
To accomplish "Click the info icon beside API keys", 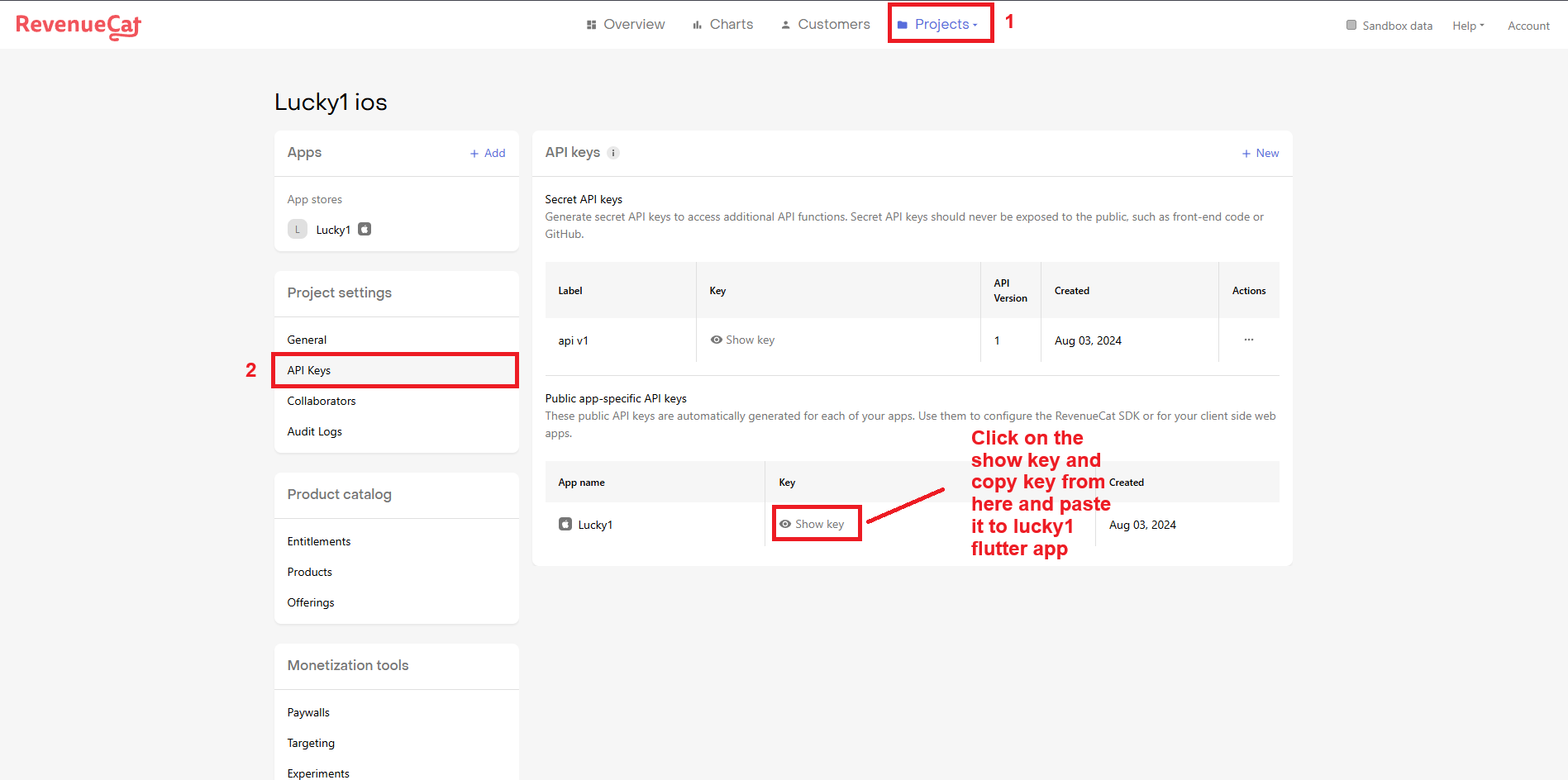I will [613, 153].
